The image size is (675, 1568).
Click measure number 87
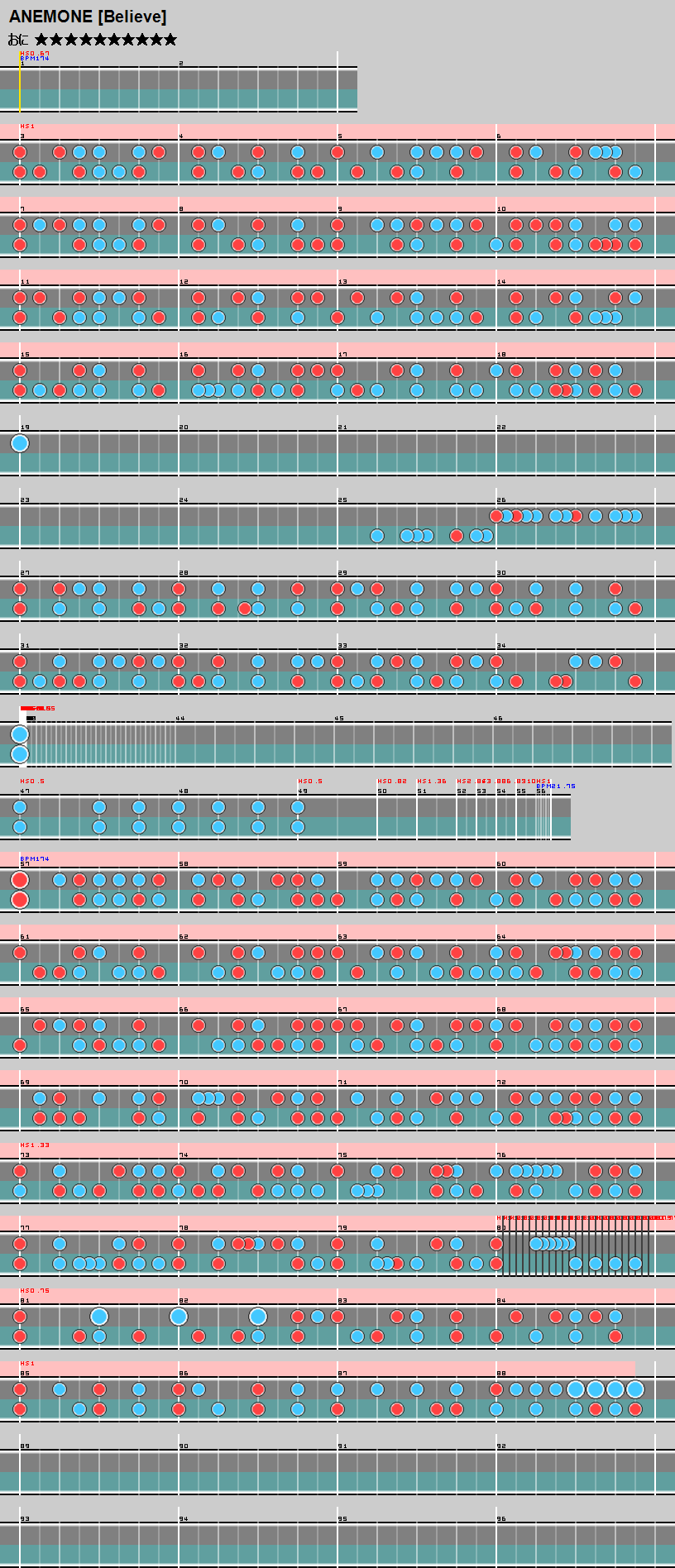click(342, 1374)
